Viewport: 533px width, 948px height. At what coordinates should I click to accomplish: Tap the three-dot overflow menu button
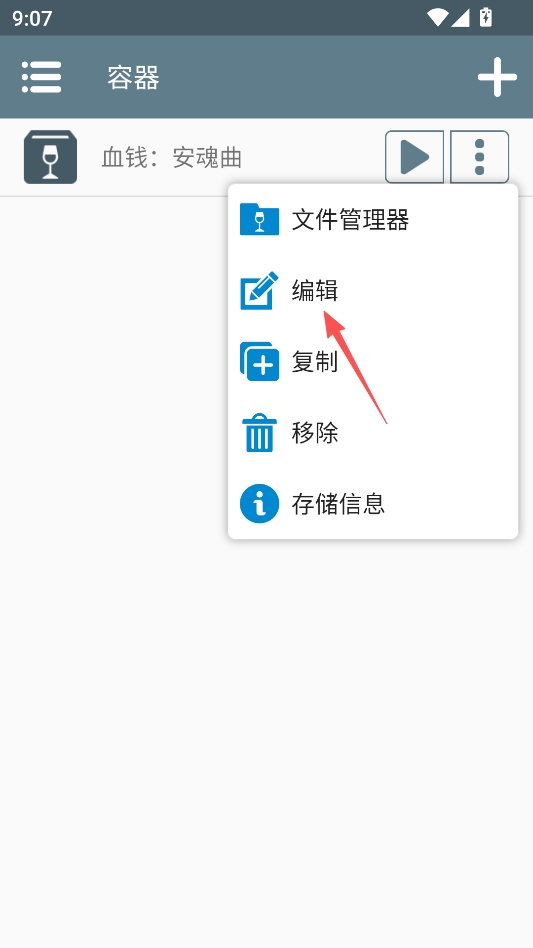pos(480,157)
